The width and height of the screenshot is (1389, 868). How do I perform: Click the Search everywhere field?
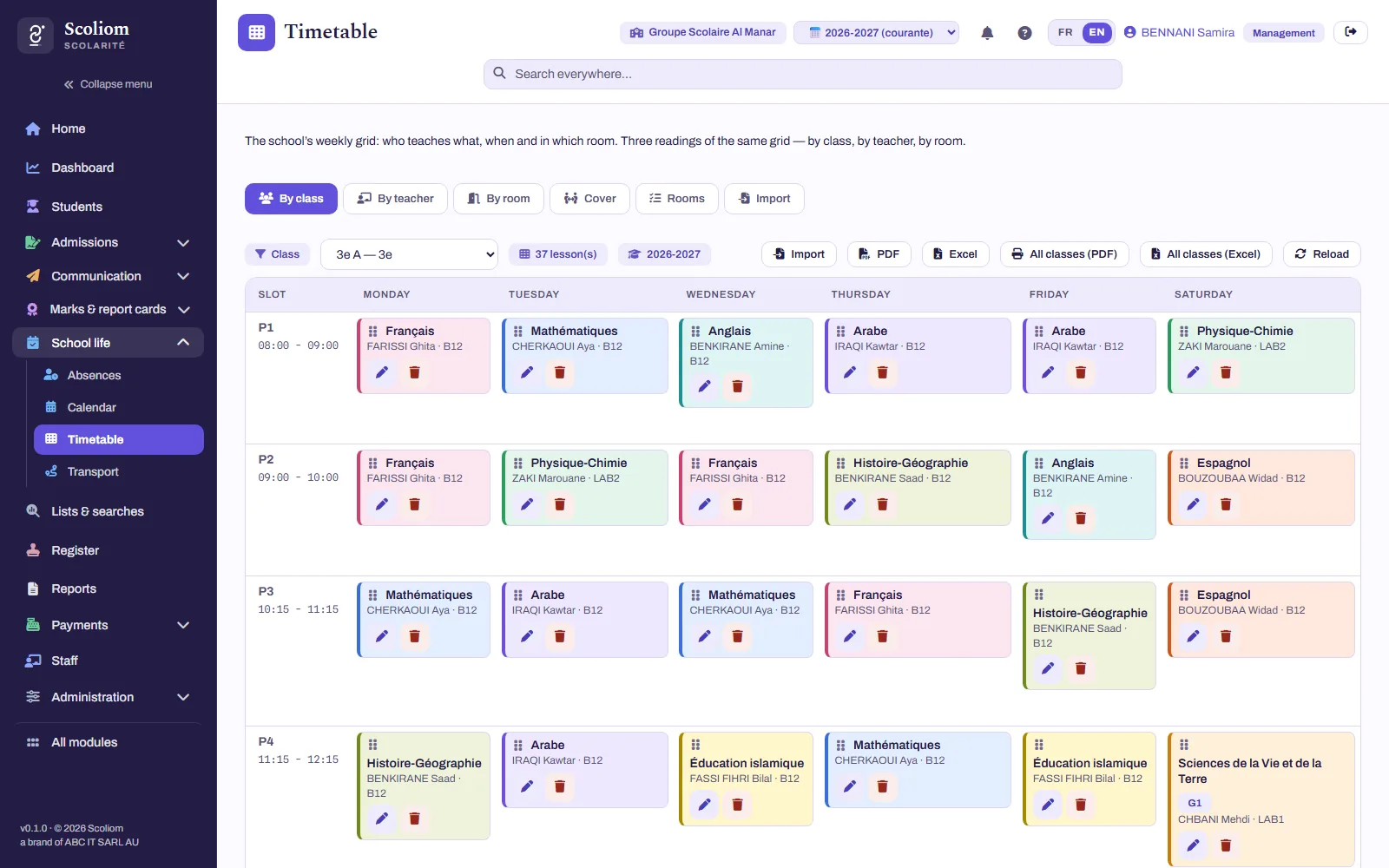(x=803, y=74)
